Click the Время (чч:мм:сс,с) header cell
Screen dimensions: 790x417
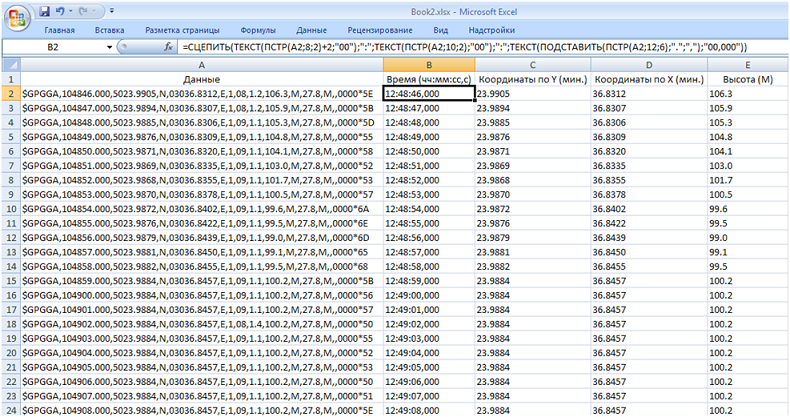point(429,80)
